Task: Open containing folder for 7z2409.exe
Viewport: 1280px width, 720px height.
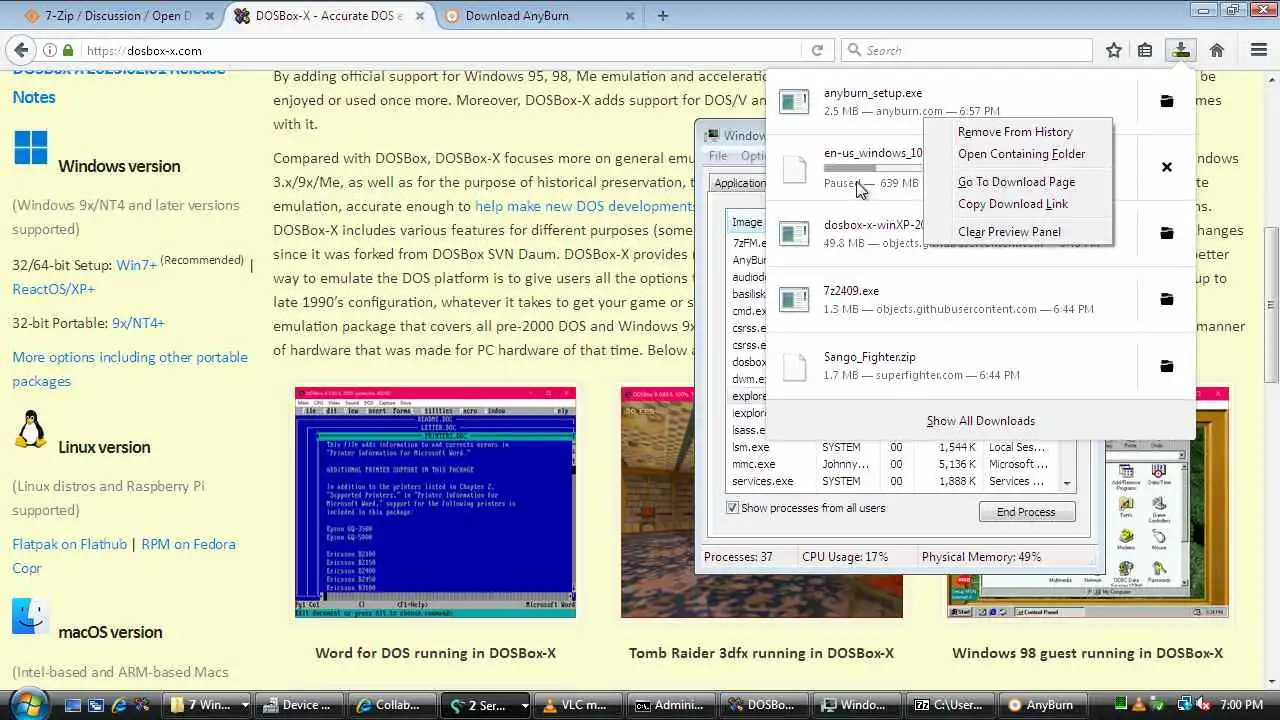Action: (x=1166, y=299)
